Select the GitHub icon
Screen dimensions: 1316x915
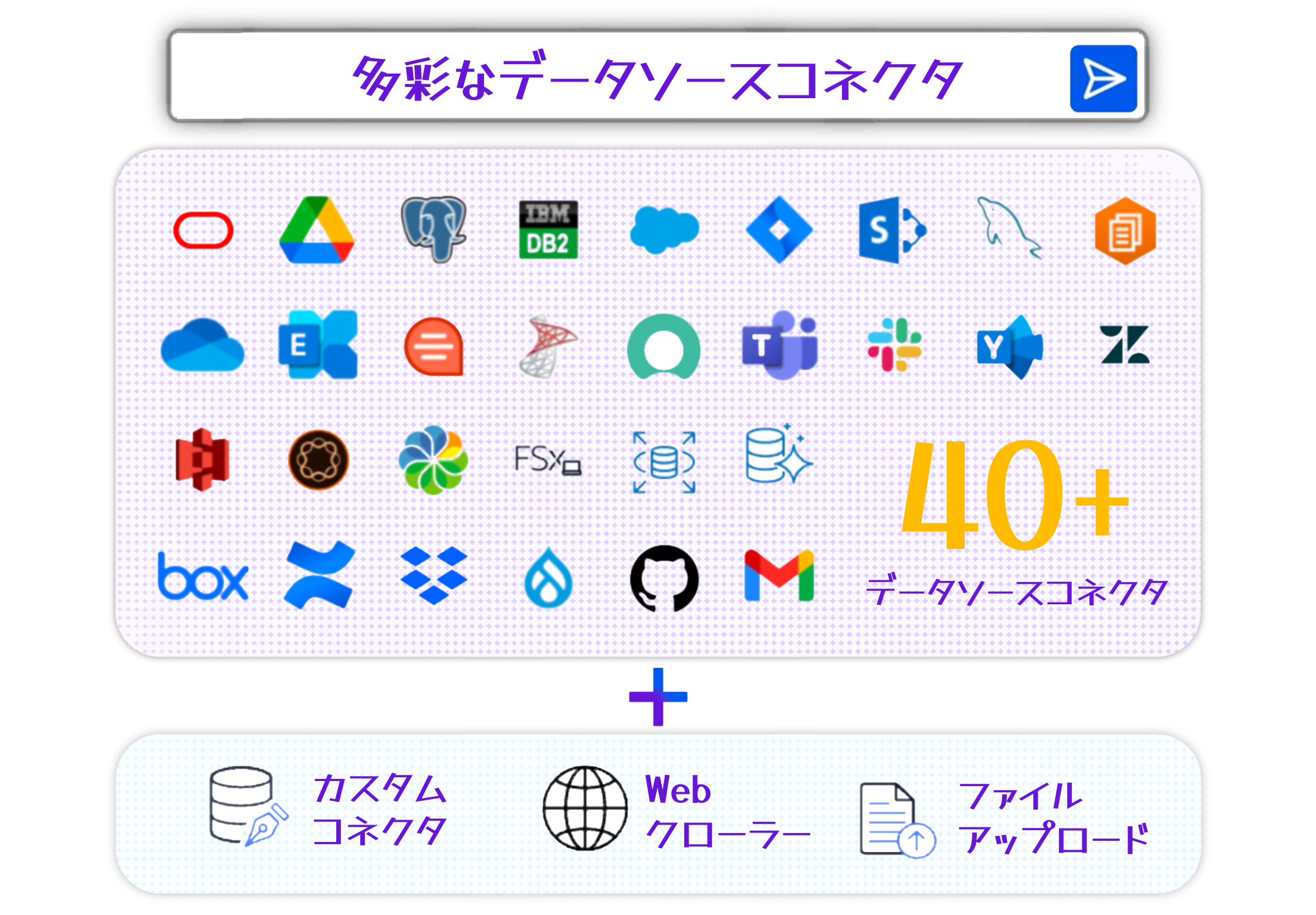[x=665, y=579]
